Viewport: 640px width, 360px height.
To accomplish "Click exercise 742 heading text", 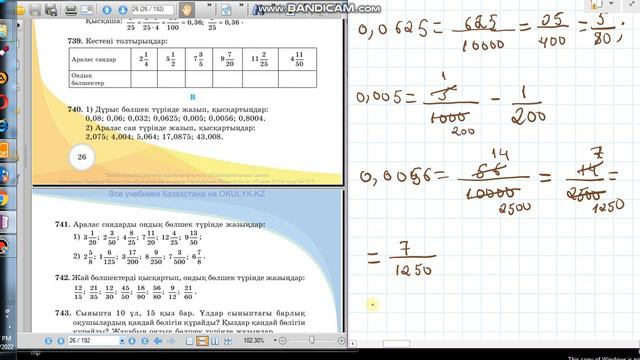I will coord(180,278).
